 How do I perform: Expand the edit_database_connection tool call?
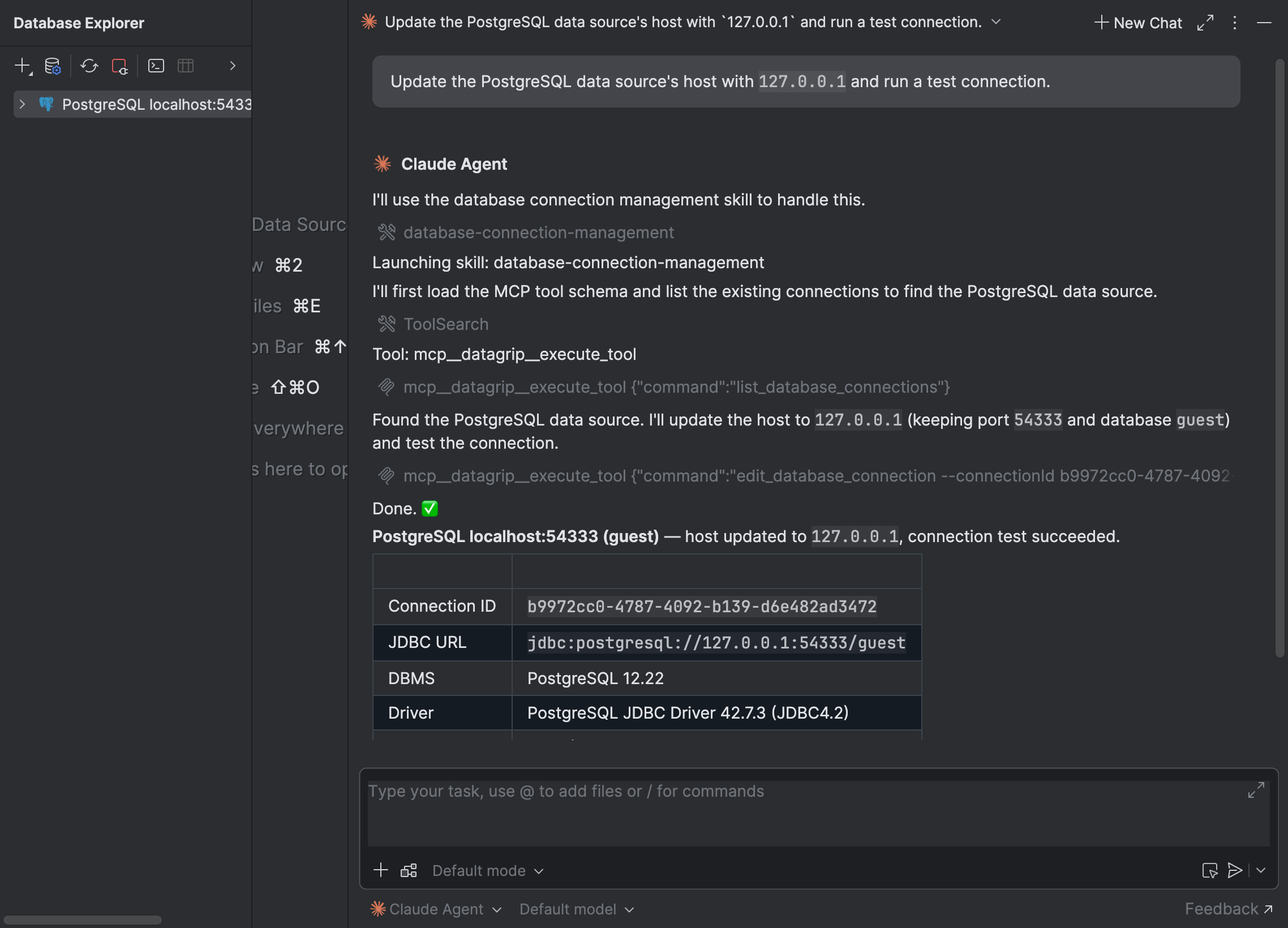805,476
